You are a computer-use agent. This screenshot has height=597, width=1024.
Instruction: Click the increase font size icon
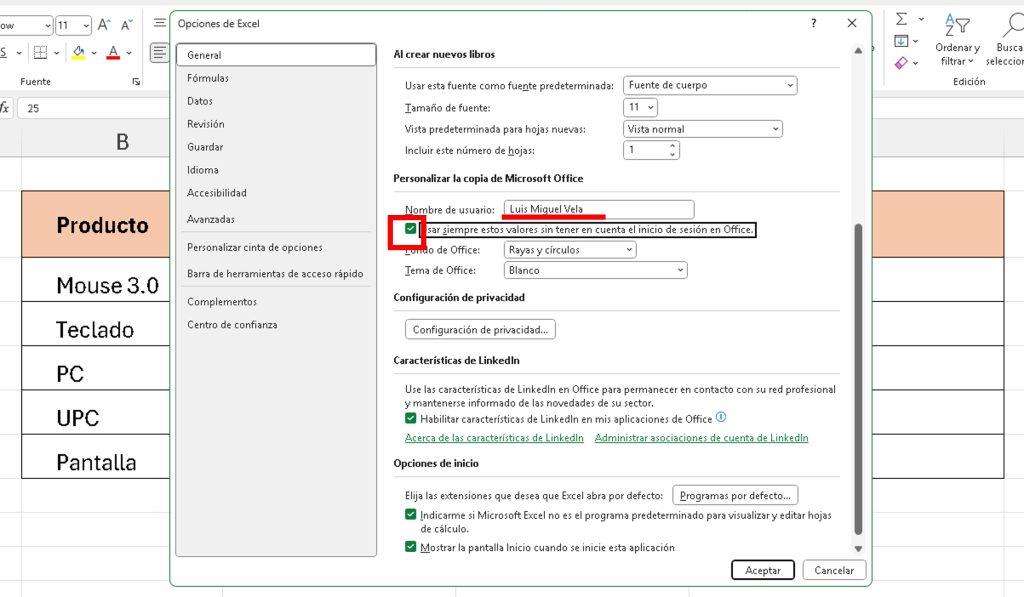pos(104,25)
